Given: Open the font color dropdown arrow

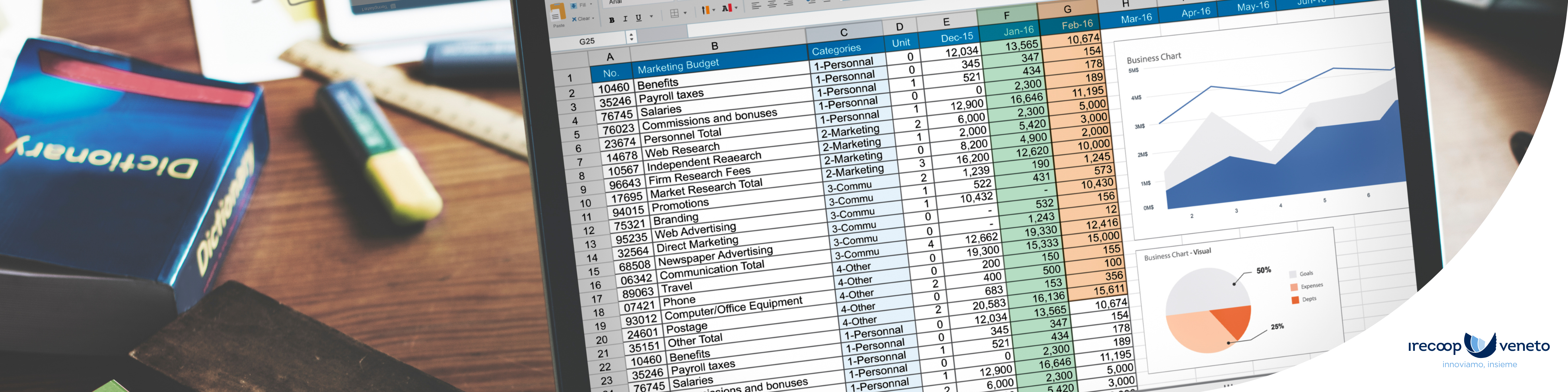Looking at the screenshot, I should pos(736,7).
